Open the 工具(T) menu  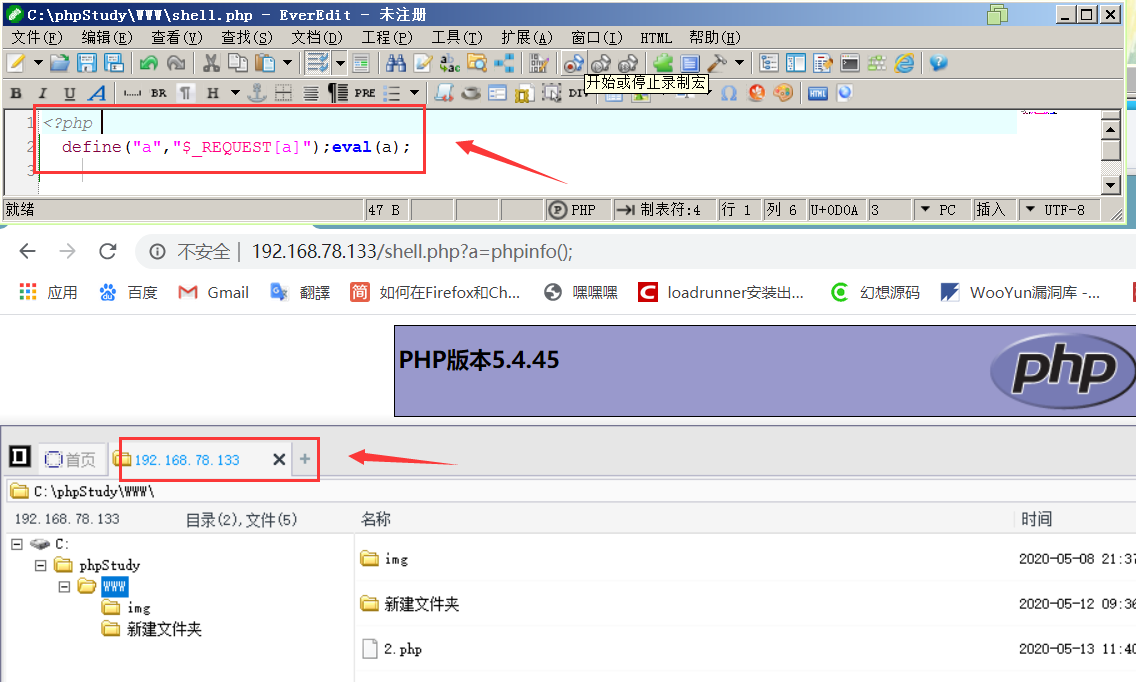(457, 38)
